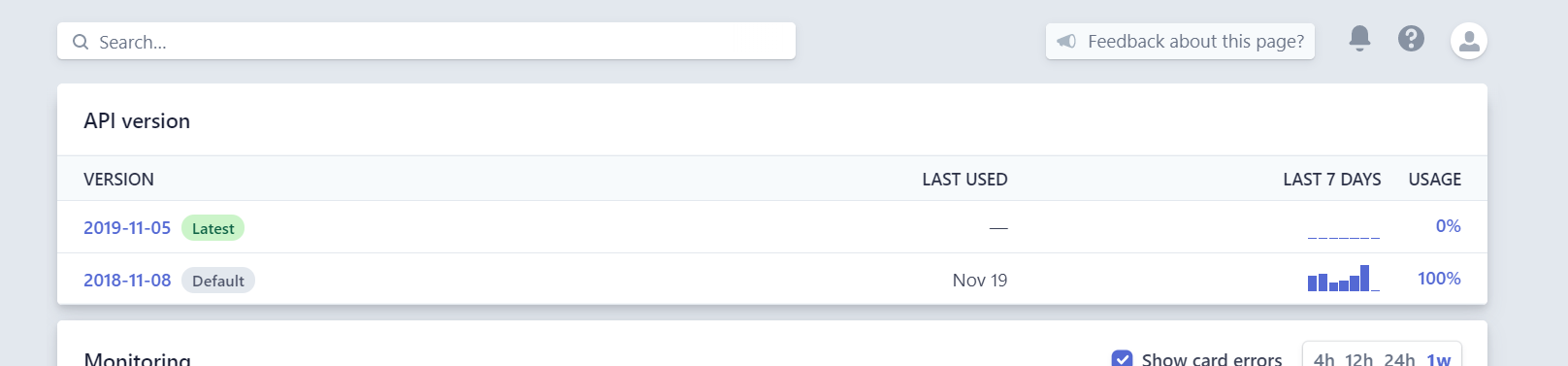Select the 12h time range
1568x366 pixels.
click(1358, 359)
